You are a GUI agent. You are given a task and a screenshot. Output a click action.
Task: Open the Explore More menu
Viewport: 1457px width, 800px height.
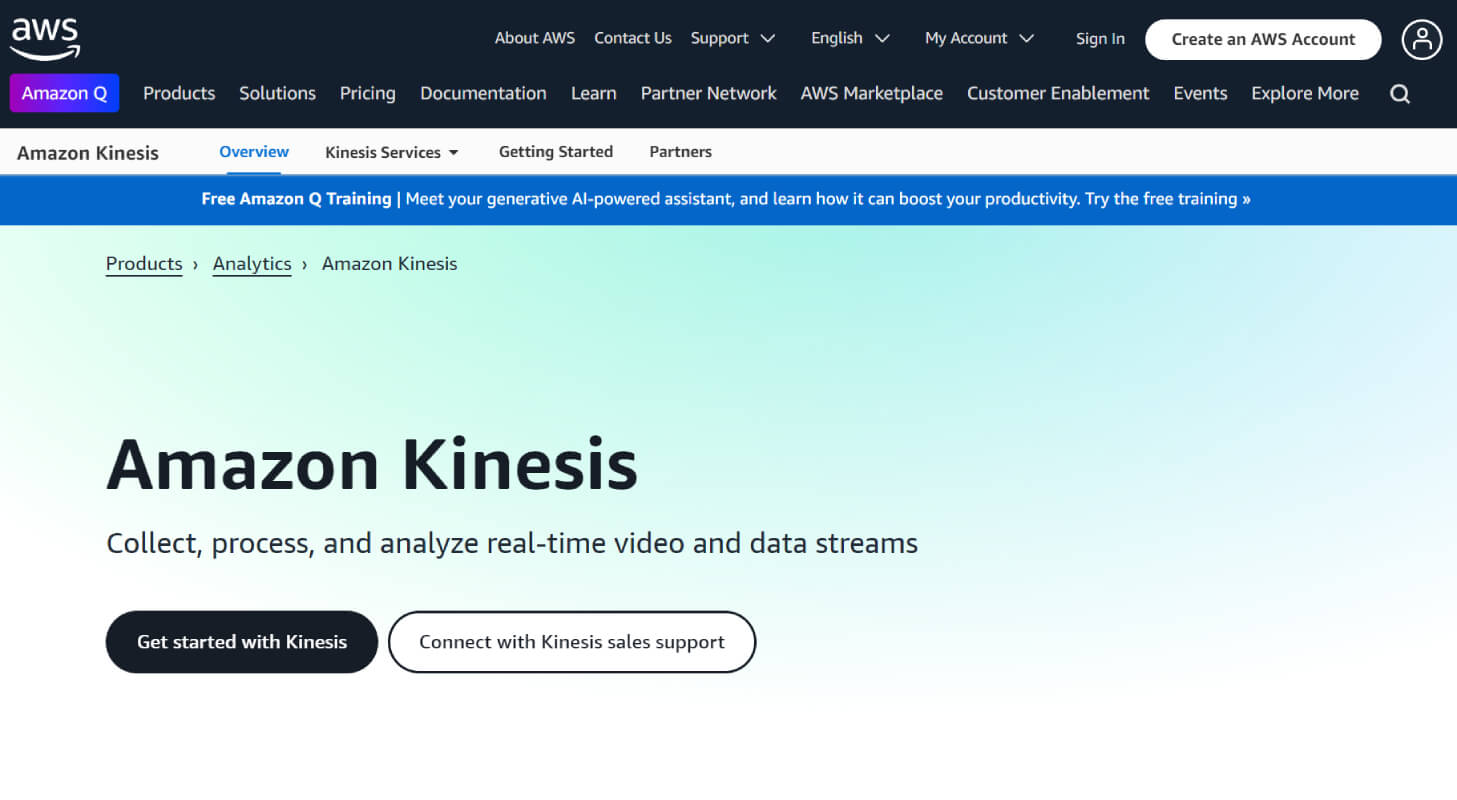tap(1305, 93)
